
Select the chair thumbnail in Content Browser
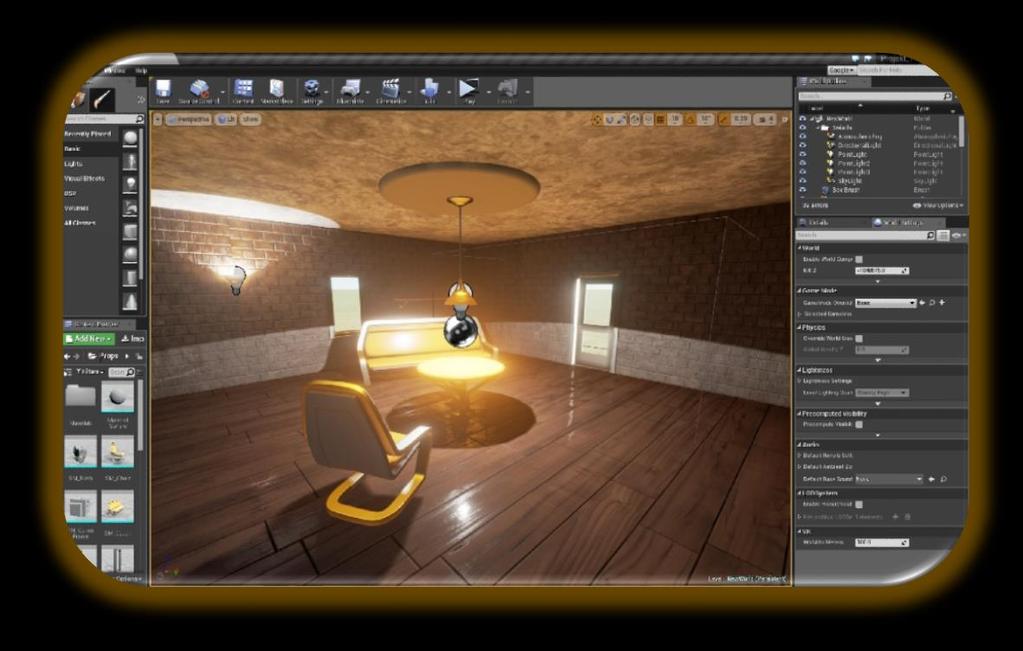(117, 451)
